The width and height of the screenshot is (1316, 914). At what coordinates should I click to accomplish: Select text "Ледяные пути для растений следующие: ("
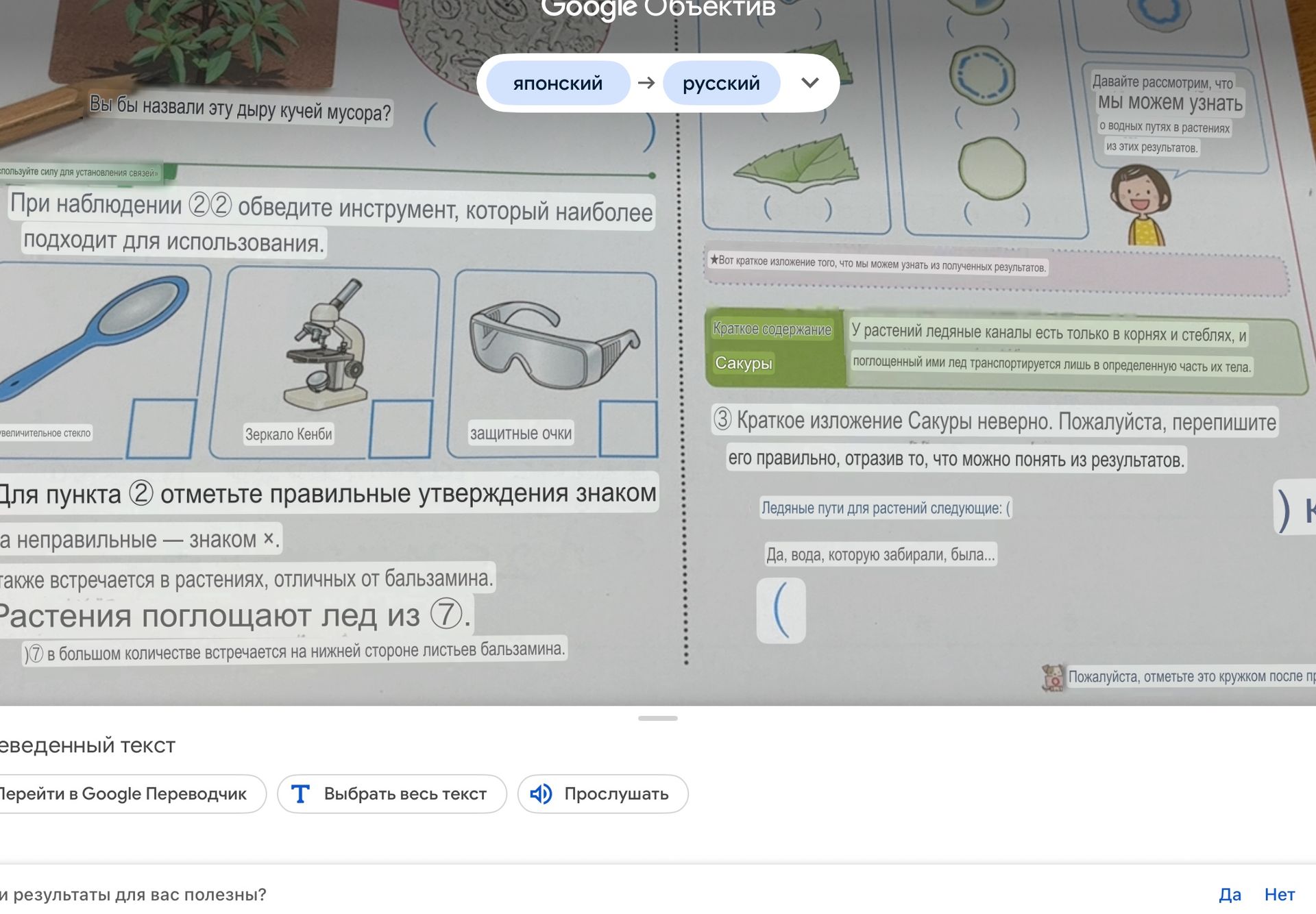[x=886, y=508]
